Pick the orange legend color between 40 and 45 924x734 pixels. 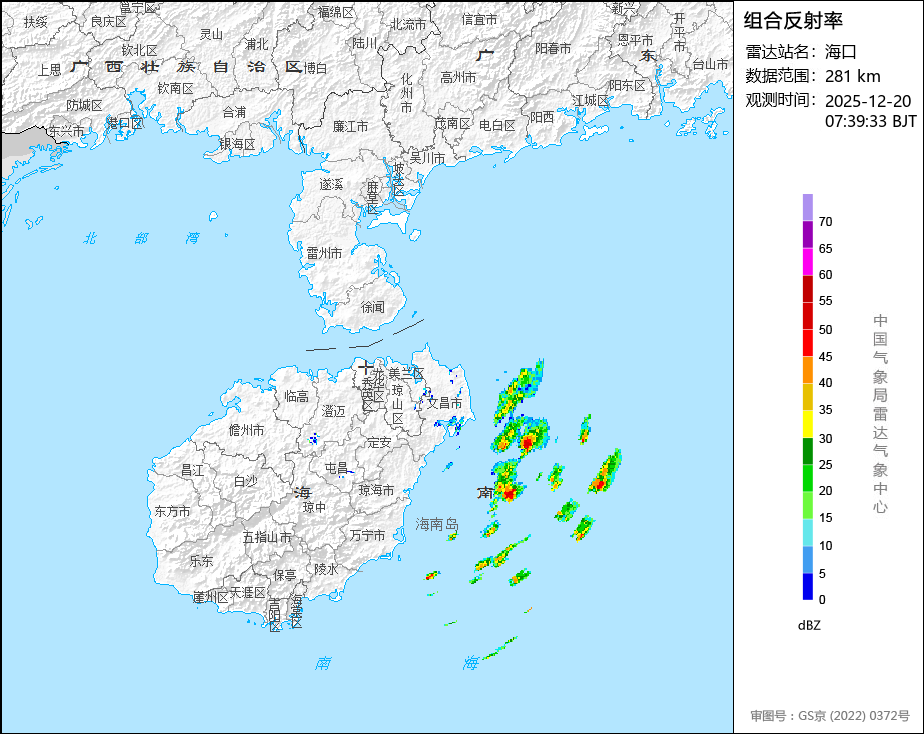pos(807,370)
